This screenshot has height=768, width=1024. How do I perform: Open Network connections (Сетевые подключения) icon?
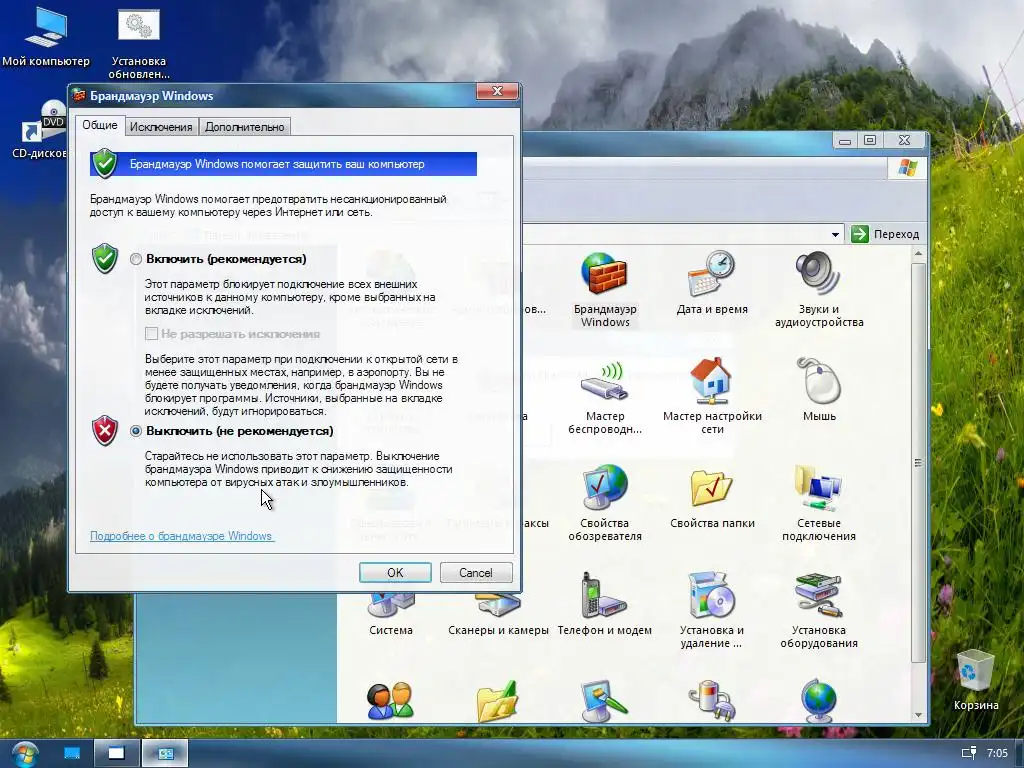pos(819,504)
